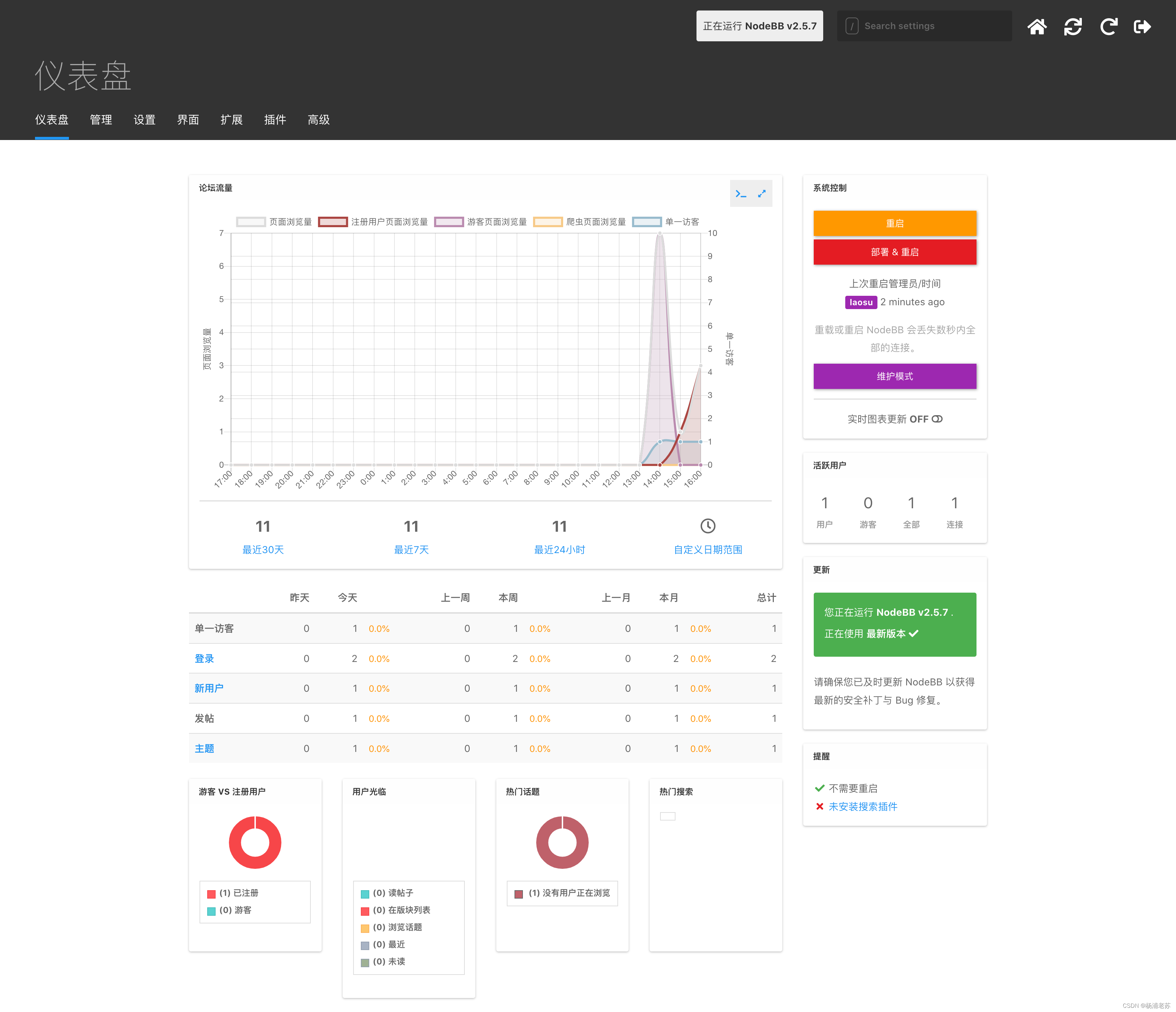The width and height of the screenshot is (1176, 1012).
Task: Click the 活跃用户 连接 count
Action: pos(955,503)
